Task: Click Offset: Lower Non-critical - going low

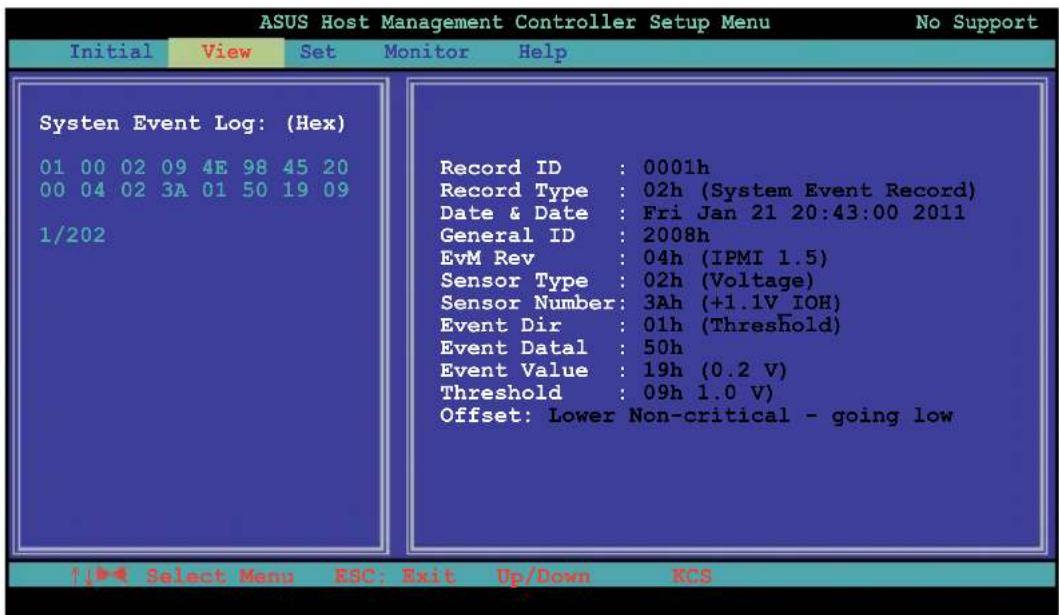Action: (x=696, y=415)
